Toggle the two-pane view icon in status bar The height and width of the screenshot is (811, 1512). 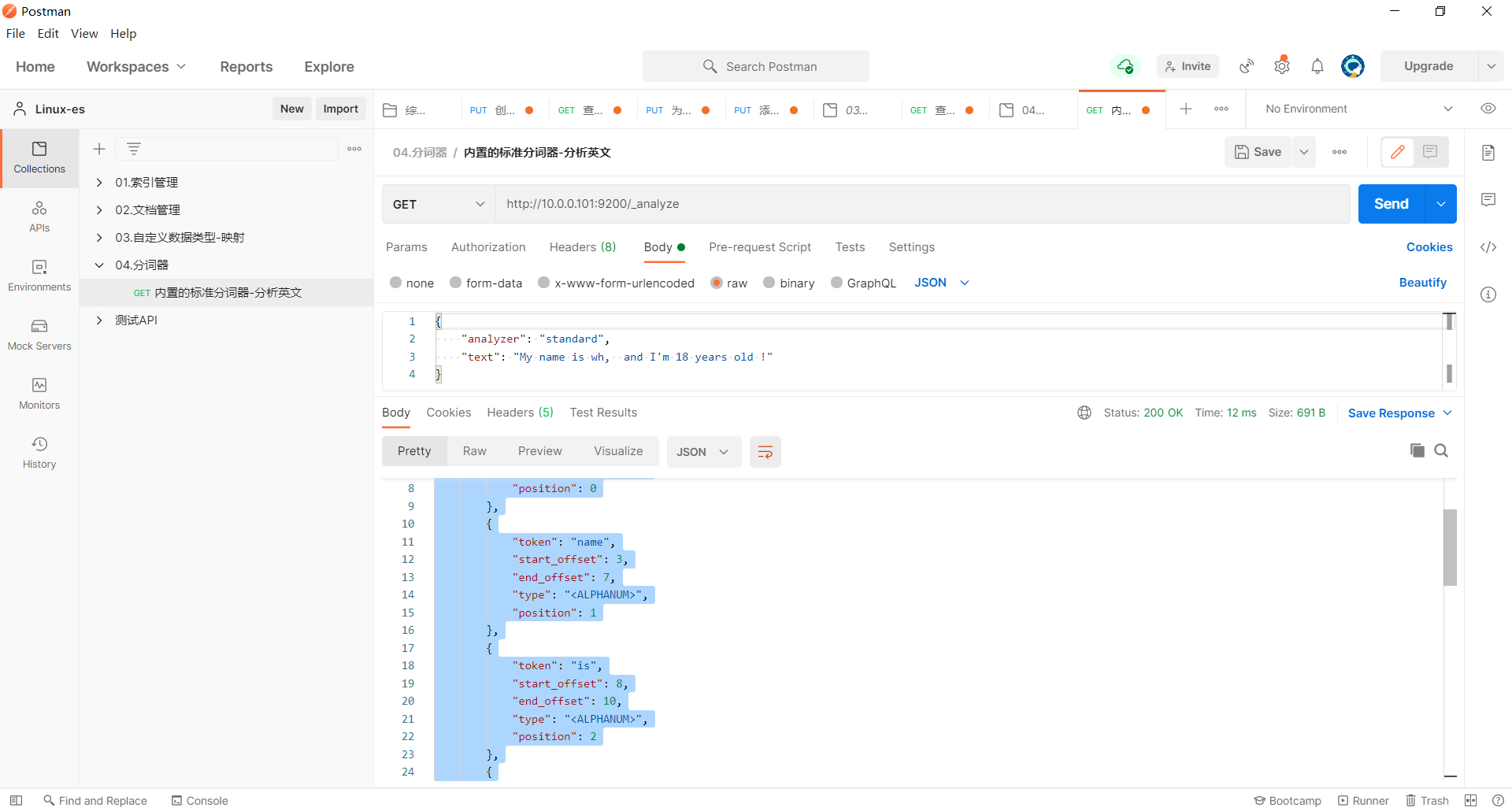1470,801
